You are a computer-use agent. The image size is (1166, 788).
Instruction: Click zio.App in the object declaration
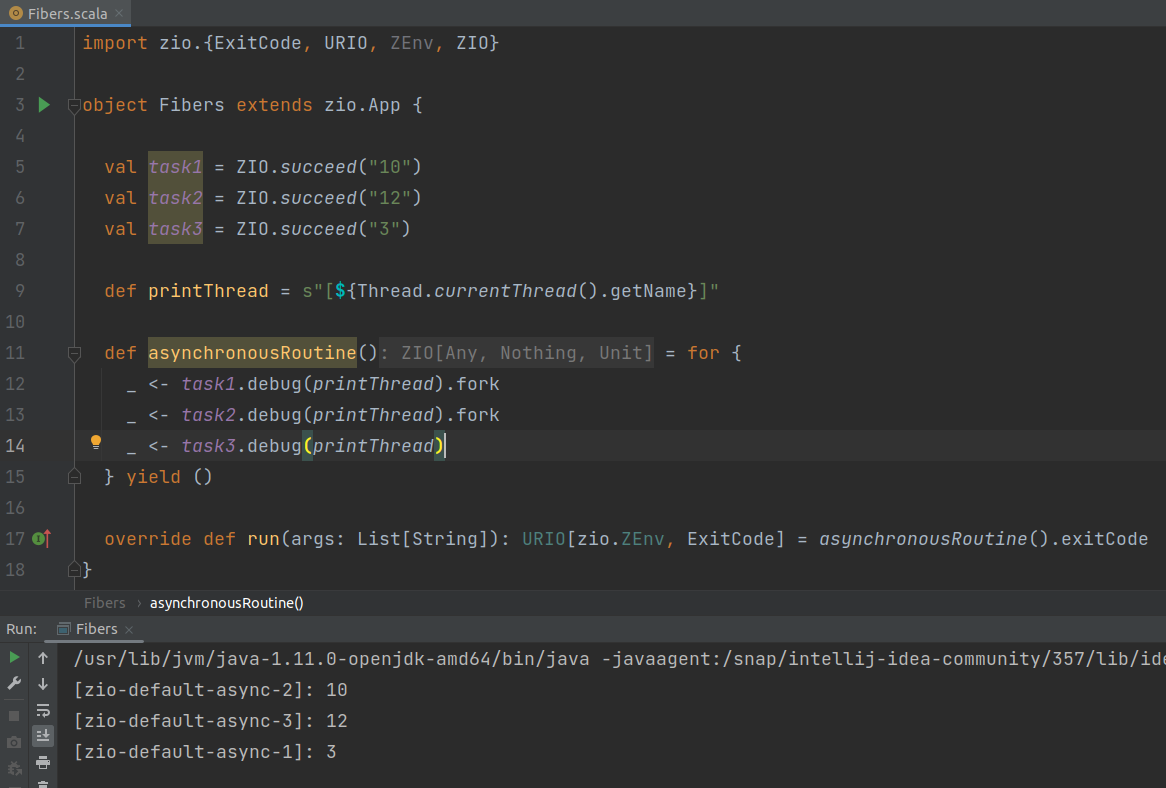pos(362,105)
